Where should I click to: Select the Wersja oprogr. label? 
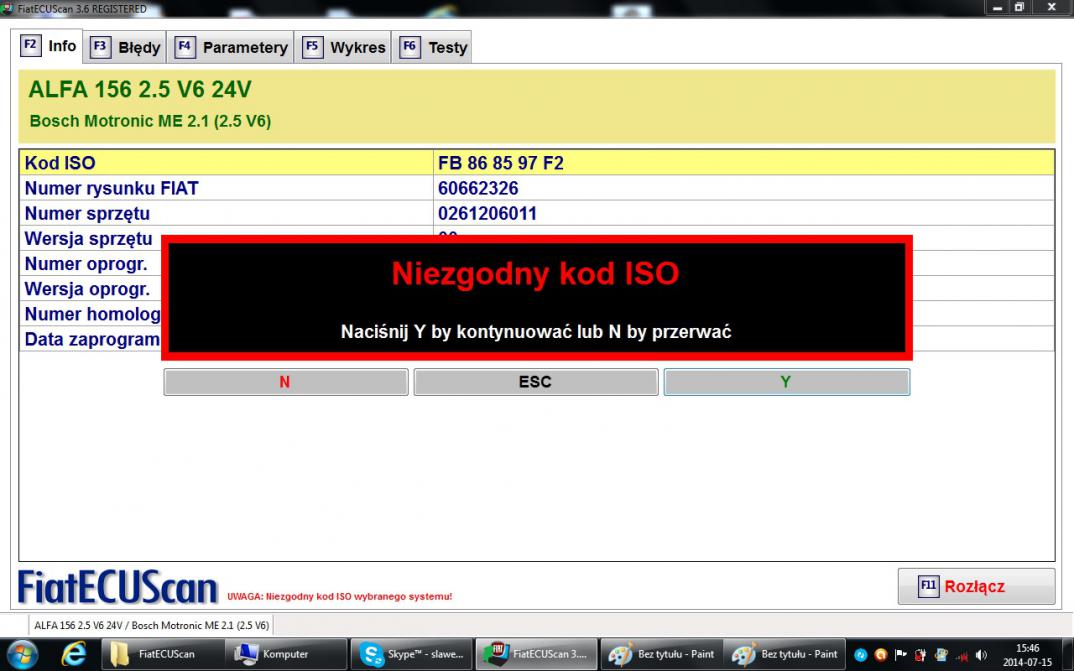(x=87, y=289)
